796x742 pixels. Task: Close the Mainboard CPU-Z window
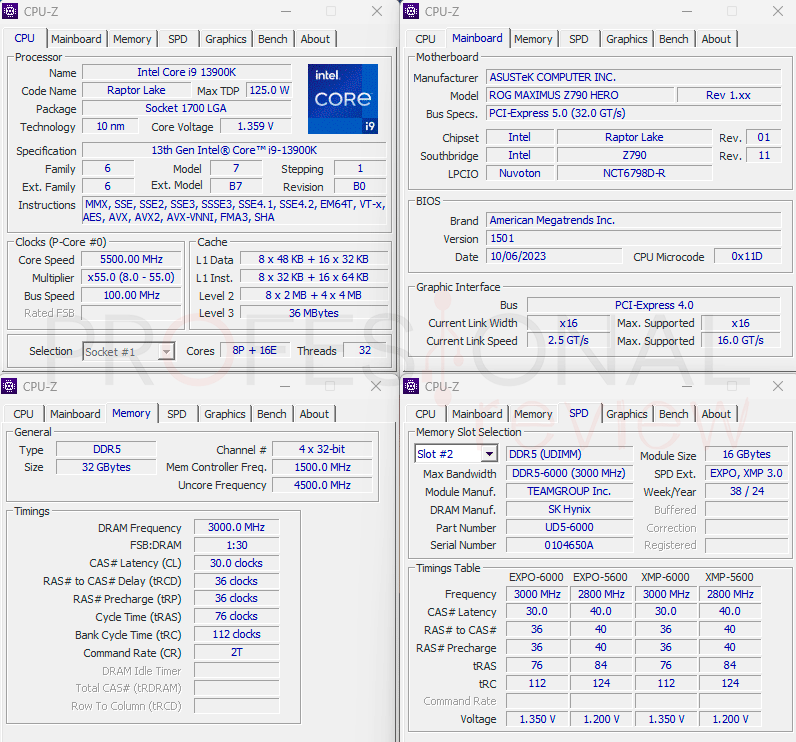point(778,11)
